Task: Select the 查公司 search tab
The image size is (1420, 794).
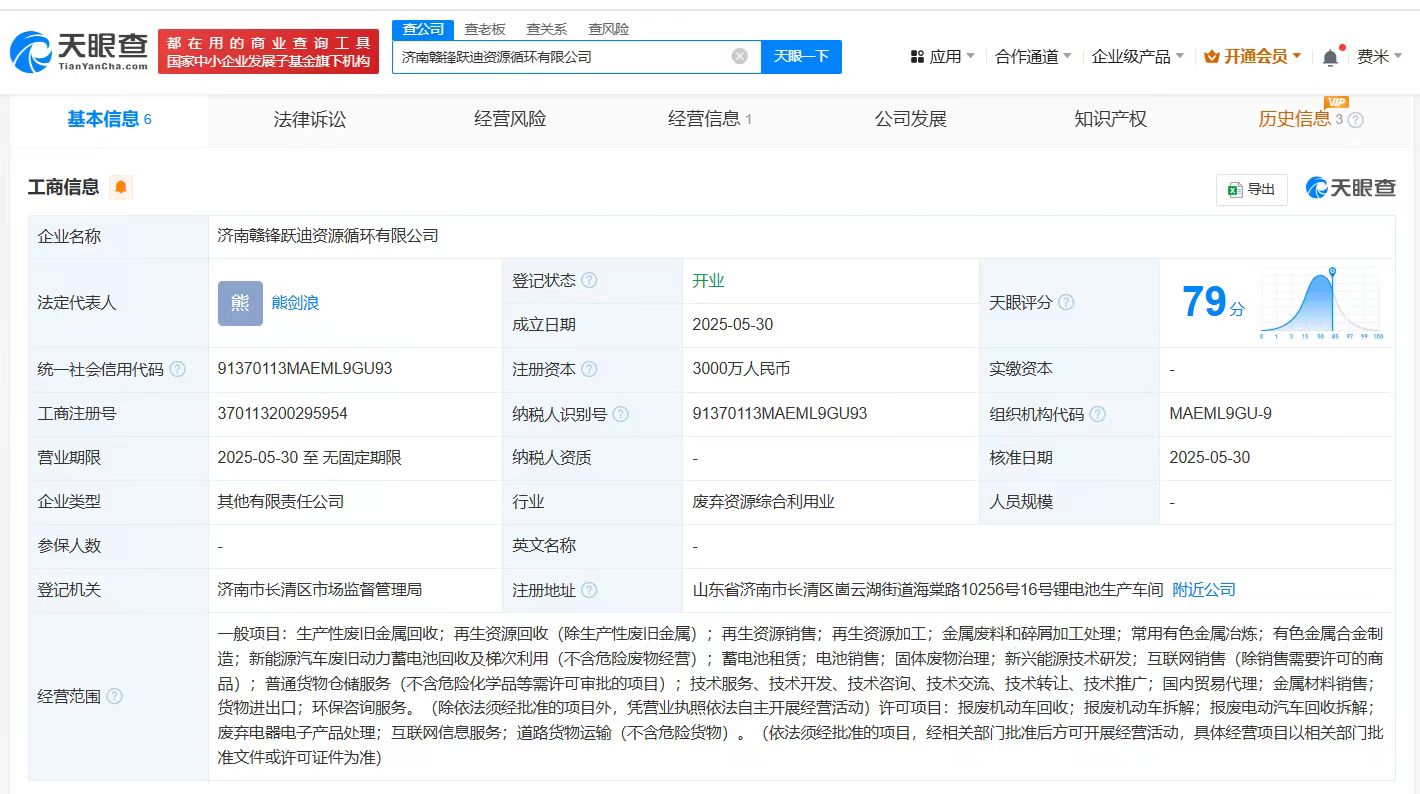Action: coord(423,29)
